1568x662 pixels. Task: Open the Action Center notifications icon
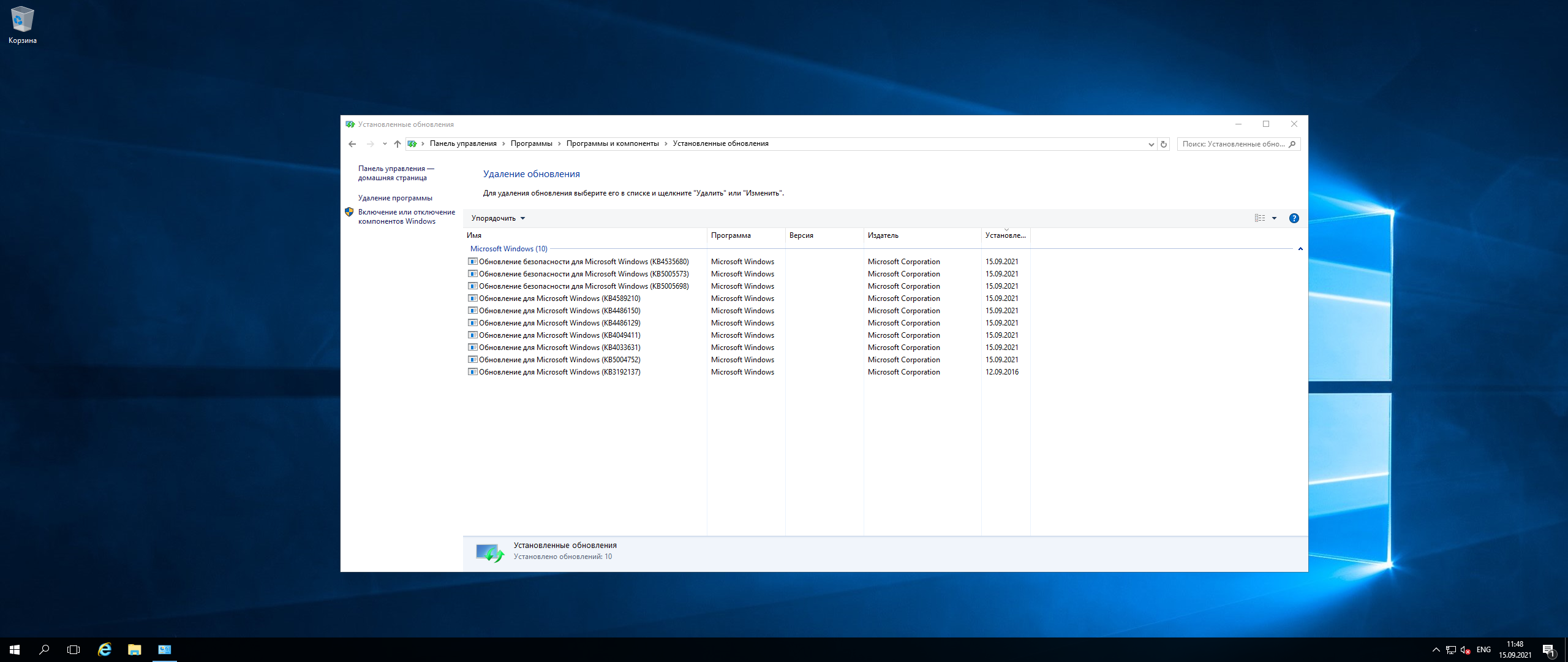pos(1548,650)
